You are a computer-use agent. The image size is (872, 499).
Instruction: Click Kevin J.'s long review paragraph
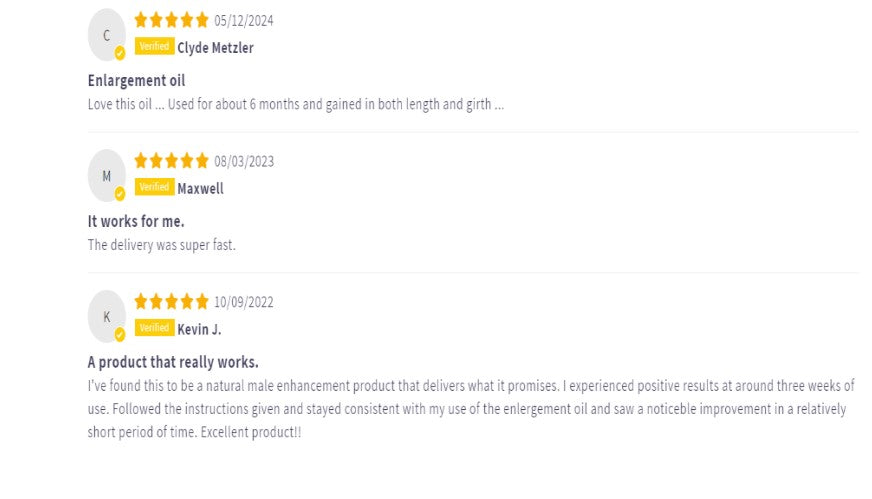point(470,409)
